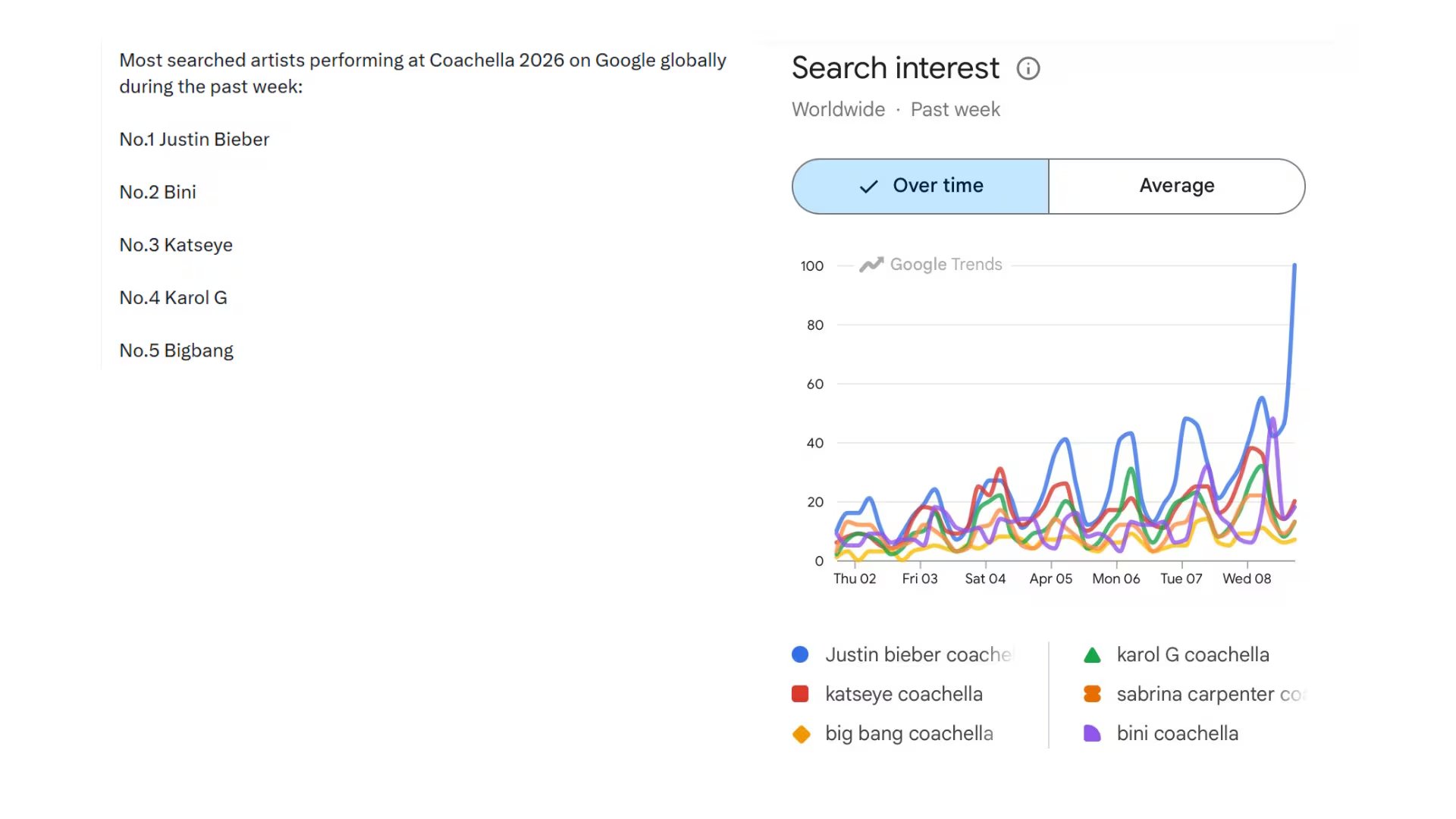Click the red square marker for katseye coachella
This screenshot has height=819, width=1456.
[x=800, y=693]
